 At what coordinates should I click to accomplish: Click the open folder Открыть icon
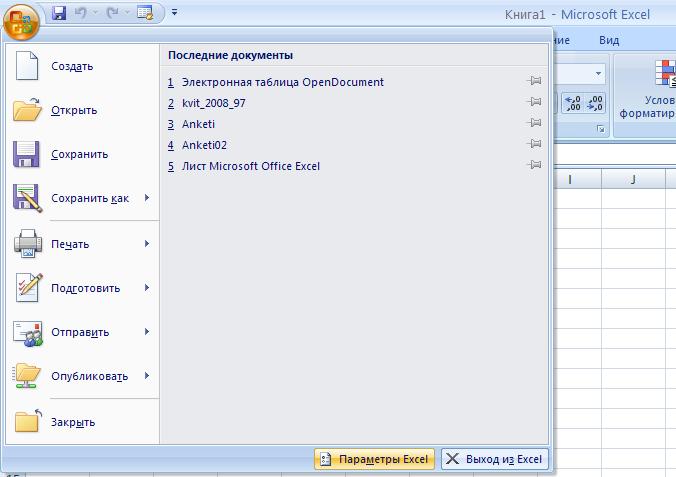(x=27, y=110)
